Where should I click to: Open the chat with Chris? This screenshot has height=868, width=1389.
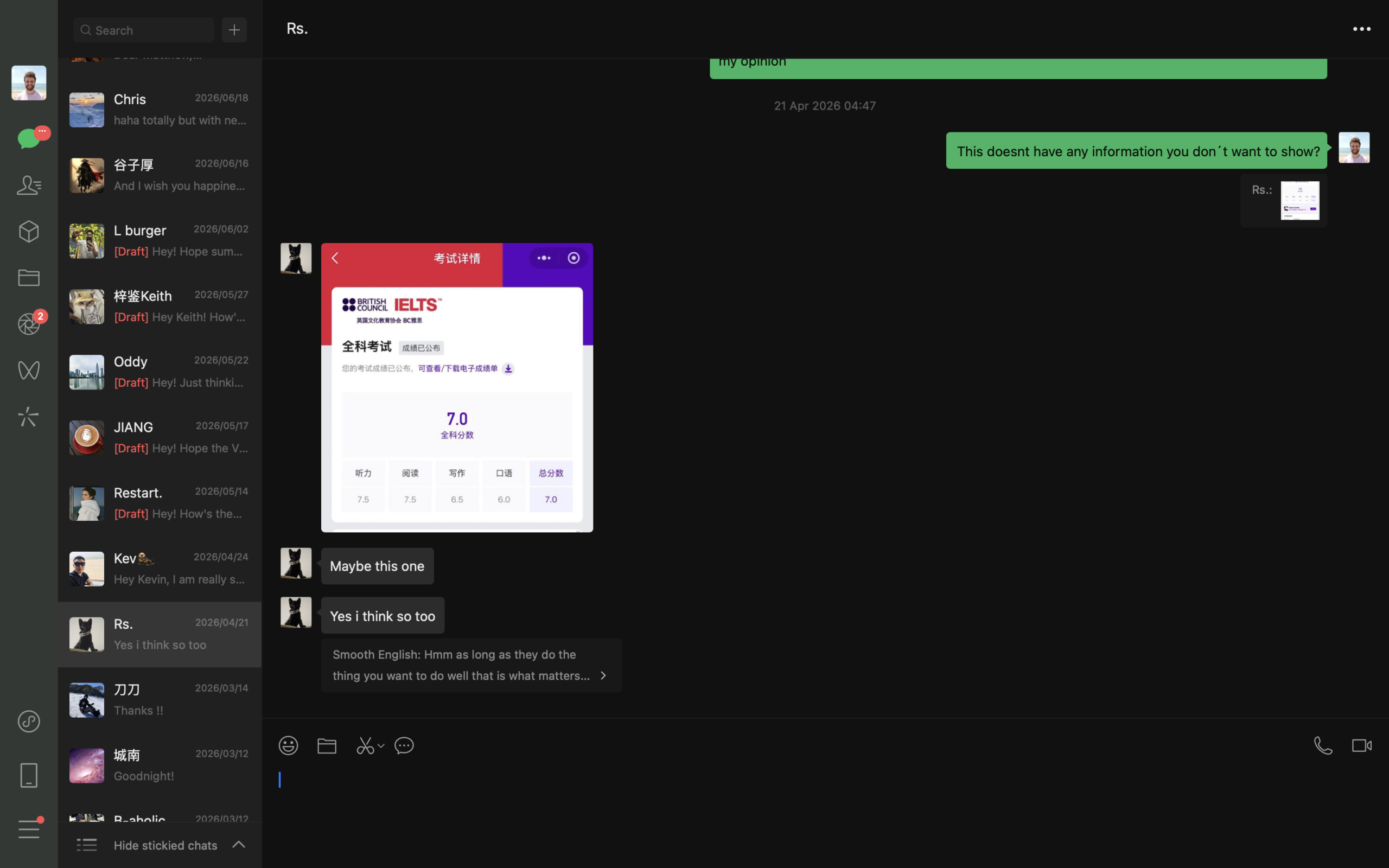tap(160, 110)
